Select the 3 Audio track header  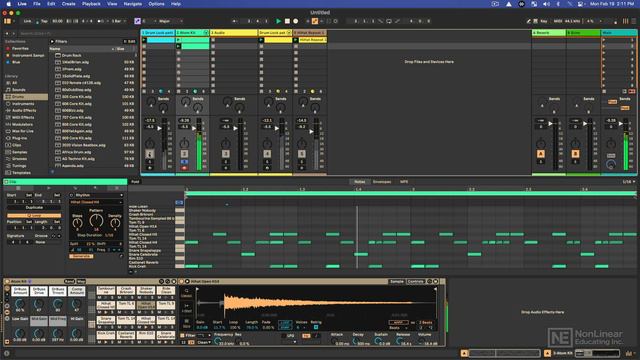click(x=234, y=32)
